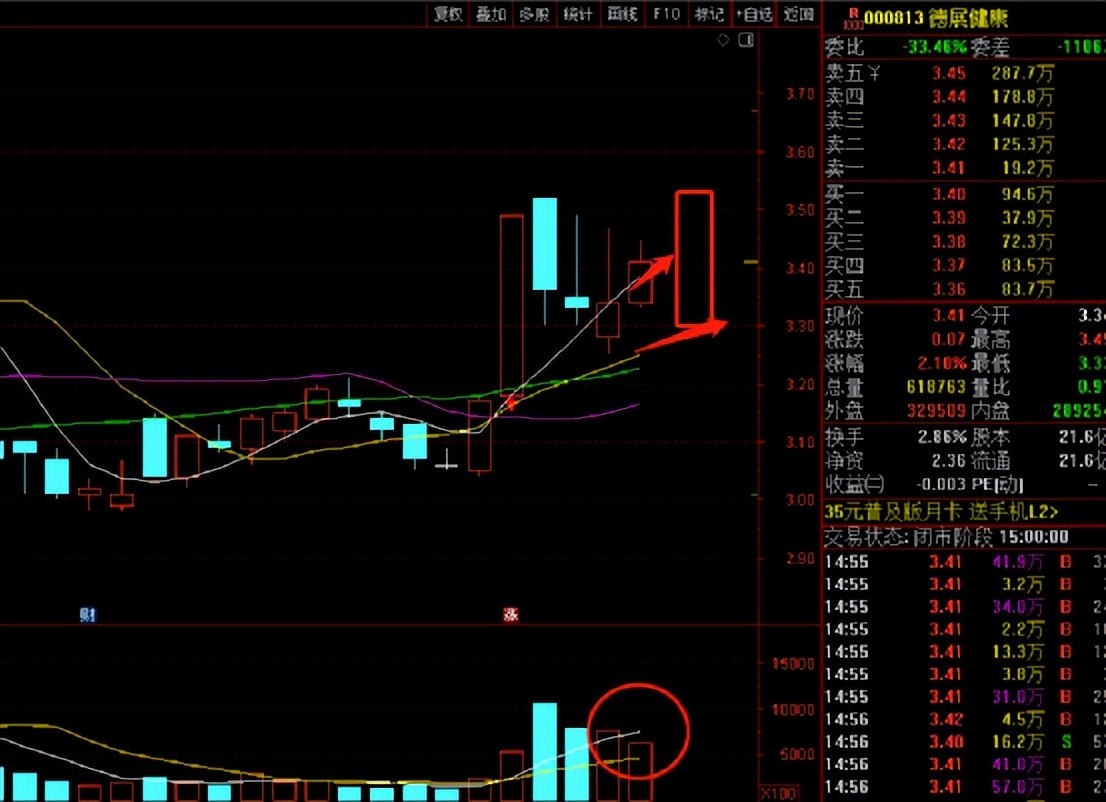This screenshot has width=1106, height=802.
Task: Select the trade row with 57.0万 volume
Action: click(x=964, y=787)
